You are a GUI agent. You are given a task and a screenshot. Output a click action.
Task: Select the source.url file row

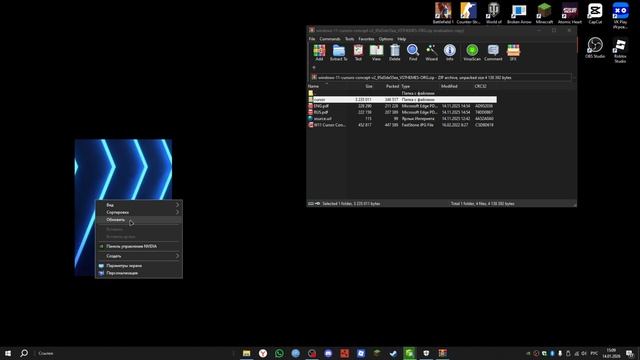pos(402,118)
